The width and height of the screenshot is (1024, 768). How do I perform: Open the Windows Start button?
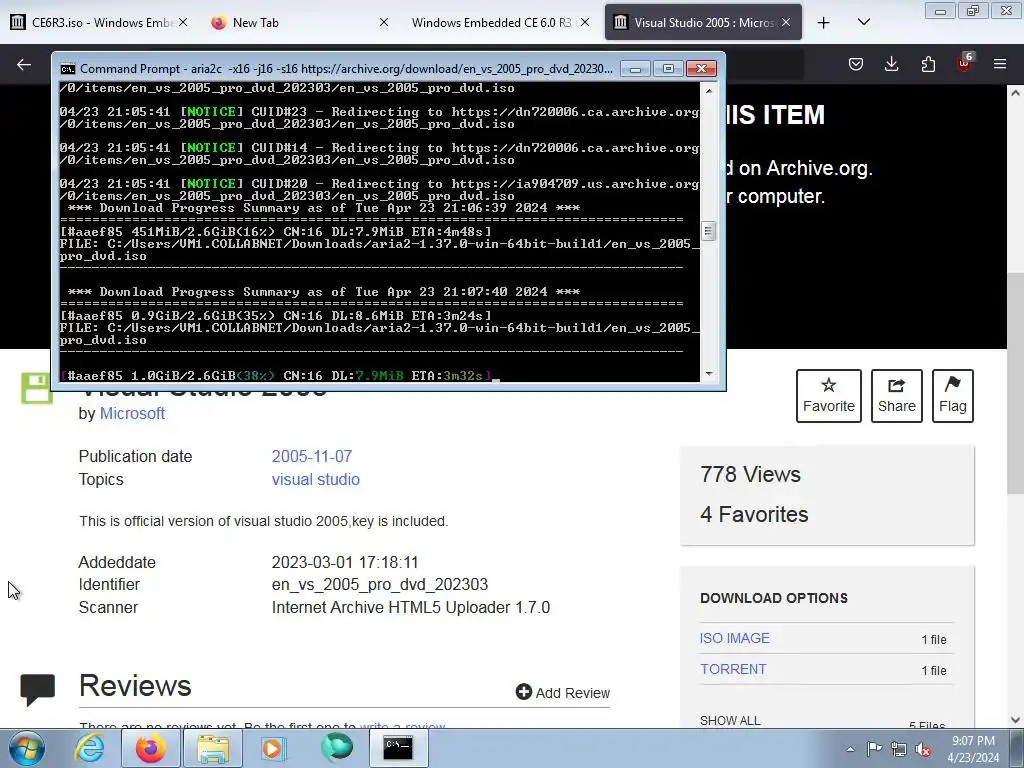[x=26, y=748]
